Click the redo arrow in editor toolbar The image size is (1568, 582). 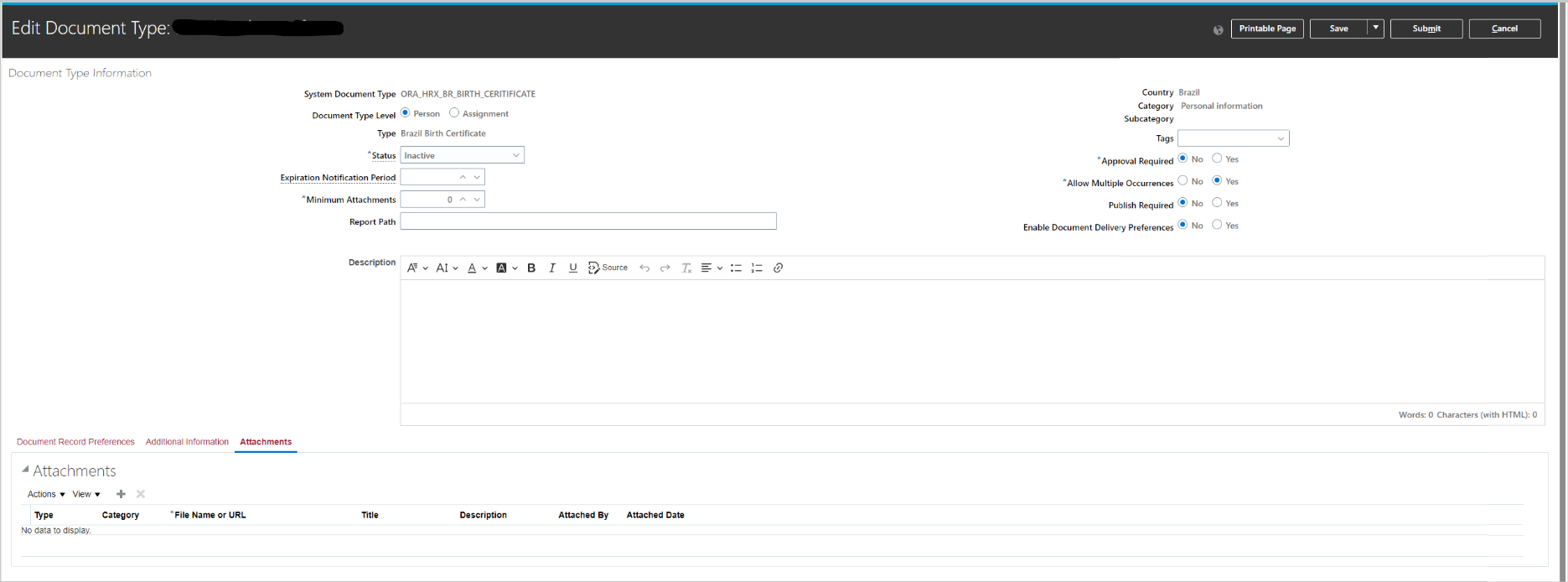[x=665, y=268]
